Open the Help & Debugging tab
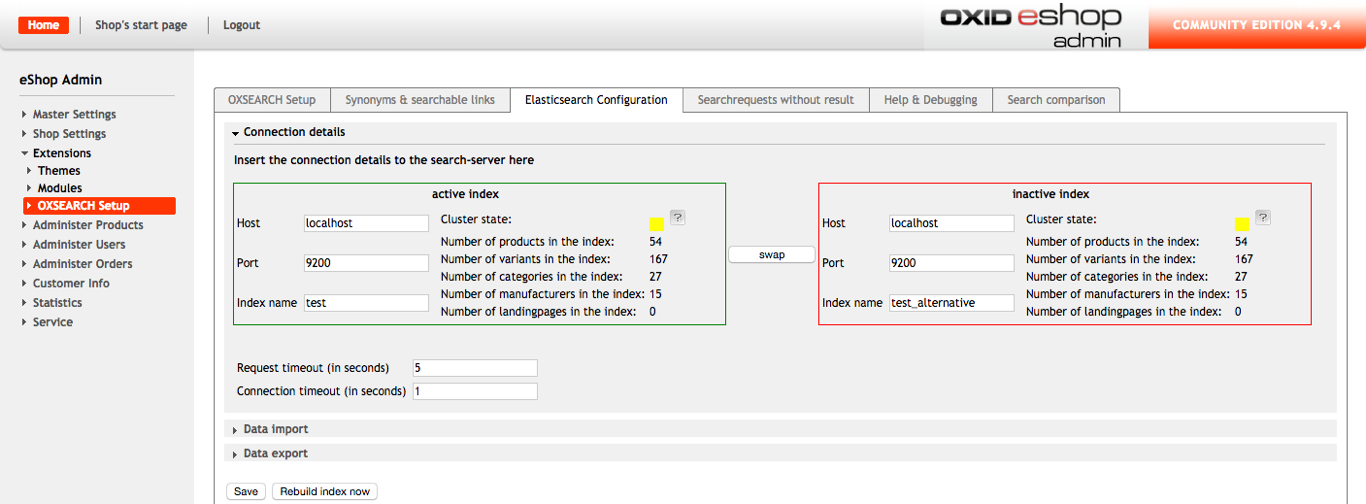The height and width of the screenshot is (504, 1366). [931, 100]
